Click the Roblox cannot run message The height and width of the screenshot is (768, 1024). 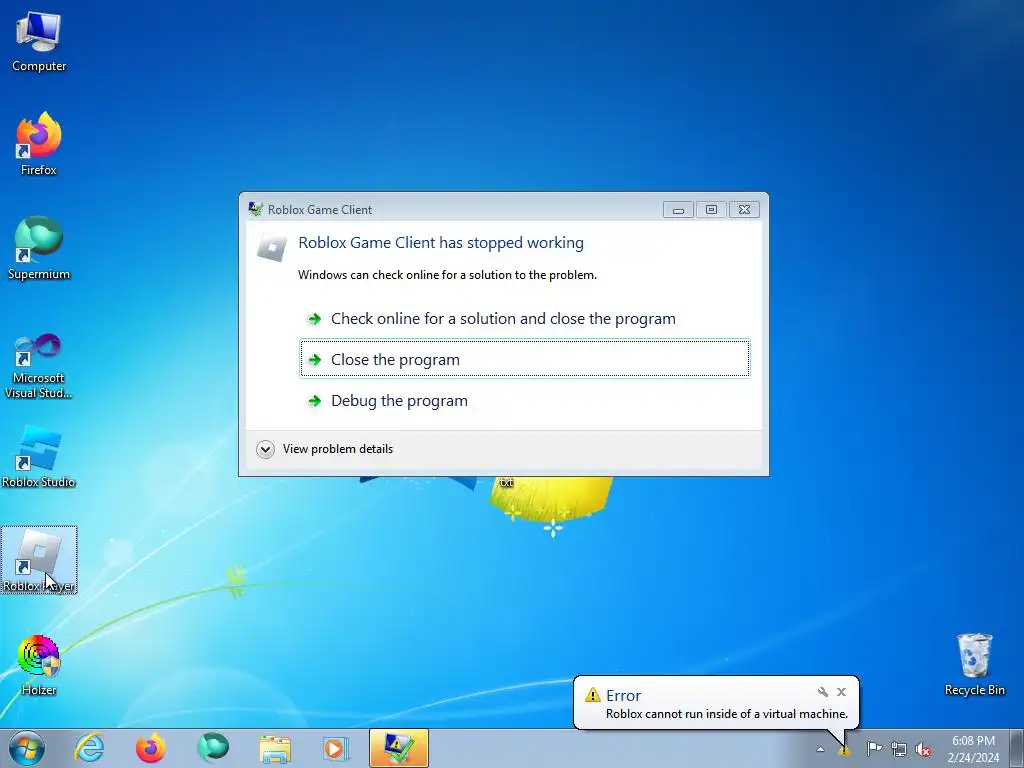[726, 714]
